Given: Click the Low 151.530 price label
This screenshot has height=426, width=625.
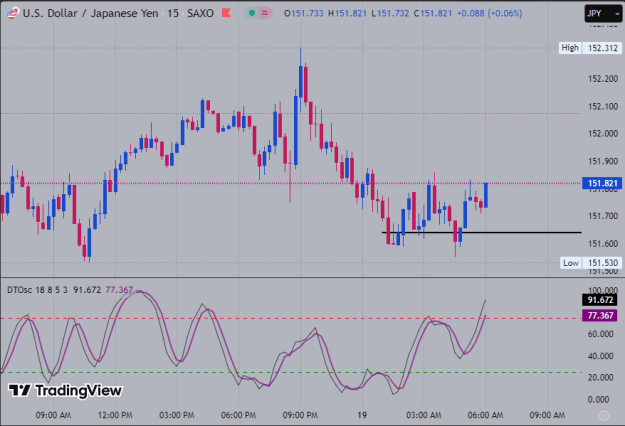Looking at the screenshot, I should coord(591,263).
